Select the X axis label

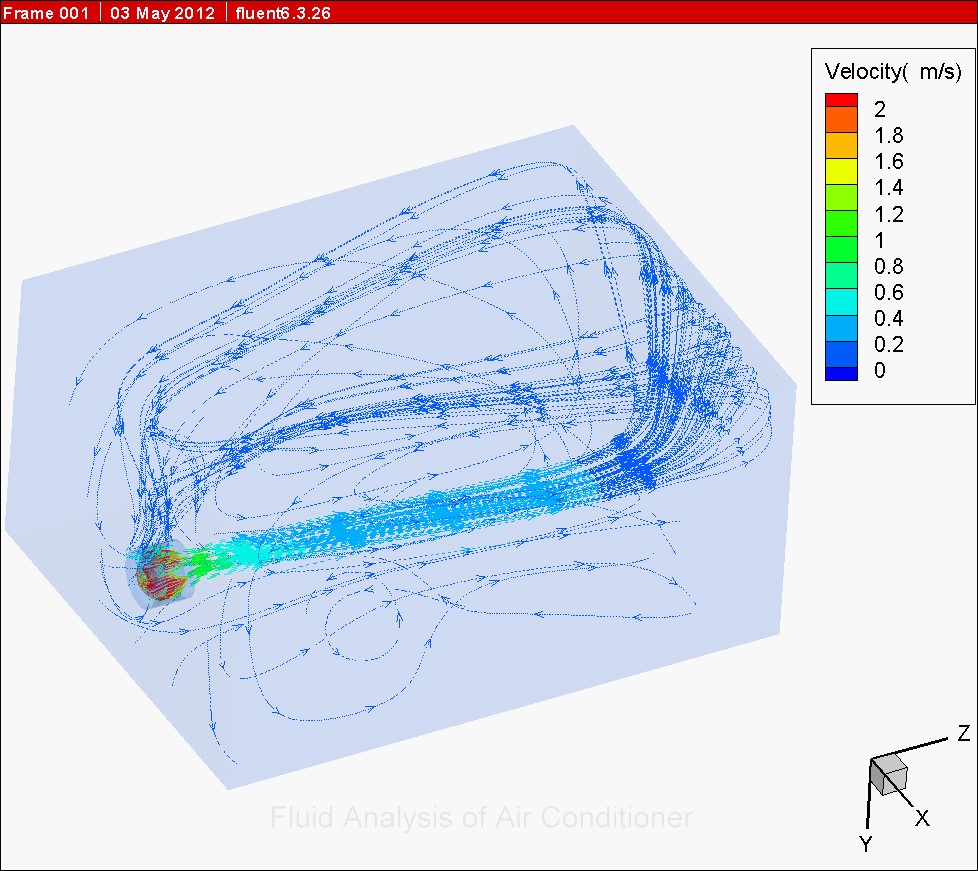coord(922,819)
